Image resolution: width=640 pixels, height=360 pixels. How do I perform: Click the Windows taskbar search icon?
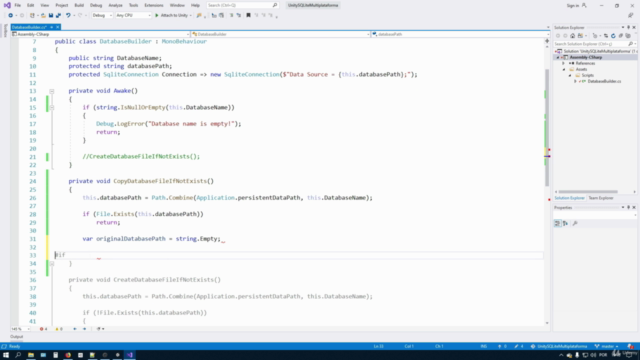pyautogui.click(x=18, y=355)
